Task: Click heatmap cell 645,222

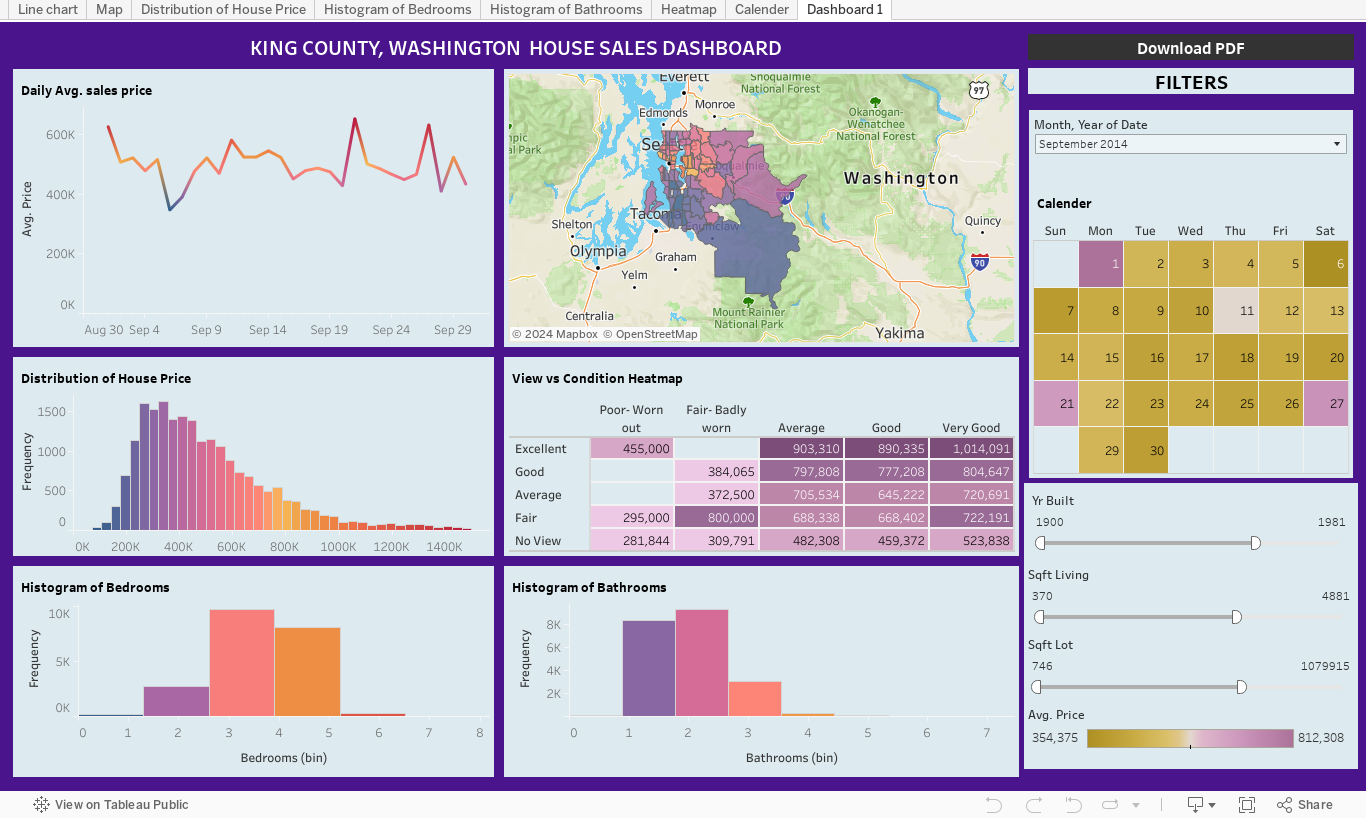Action: coord(886,495)
